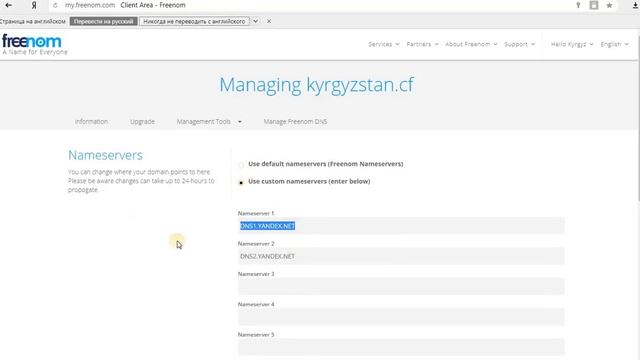Switch to the Information tab
The width and height of the screenshot is (640, 360).
[91, 122]
